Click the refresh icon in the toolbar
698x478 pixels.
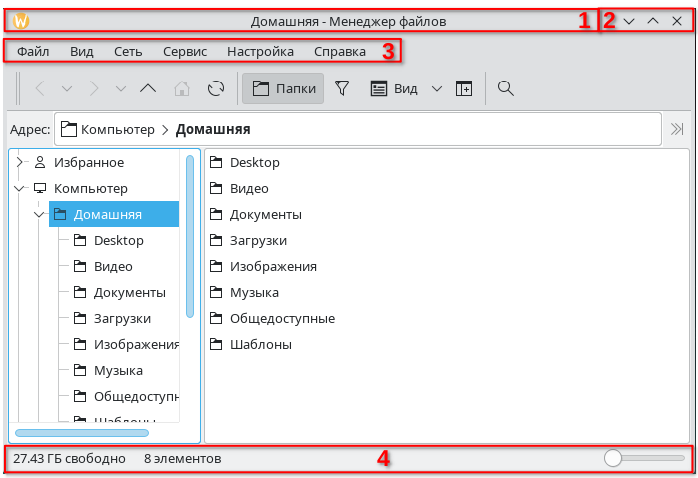click(x=216, y=89)
